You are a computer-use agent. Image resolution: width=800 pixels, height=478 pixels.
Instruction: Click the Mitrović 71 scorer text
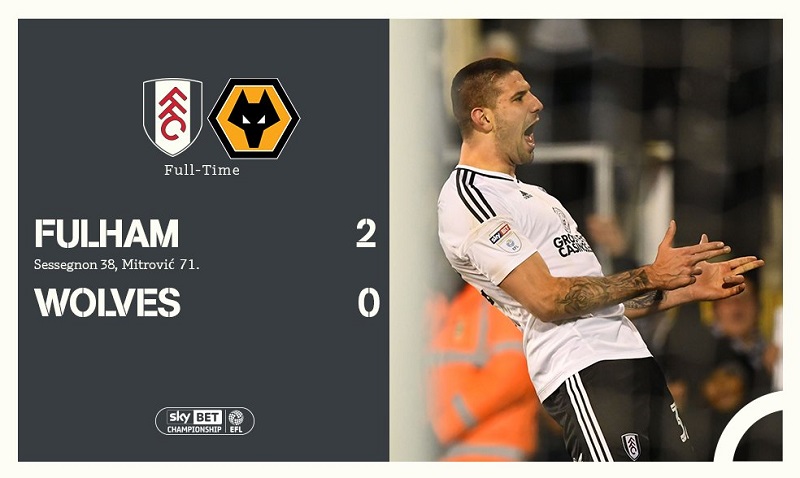[x=158, y=265]
